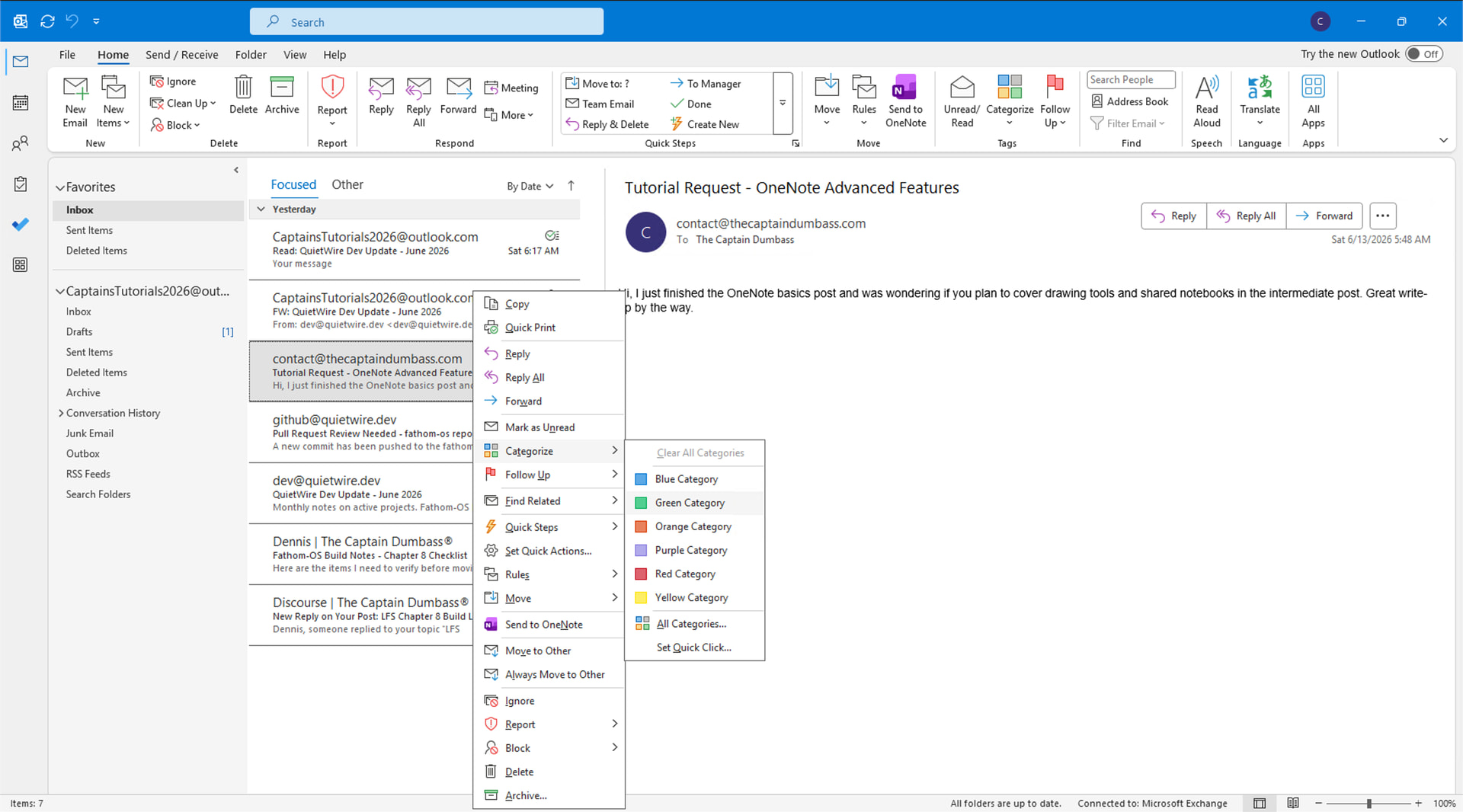Click the Reply icon in Respond group
The height and width of the screenshot is (812, 1463).
coord(381,87)
